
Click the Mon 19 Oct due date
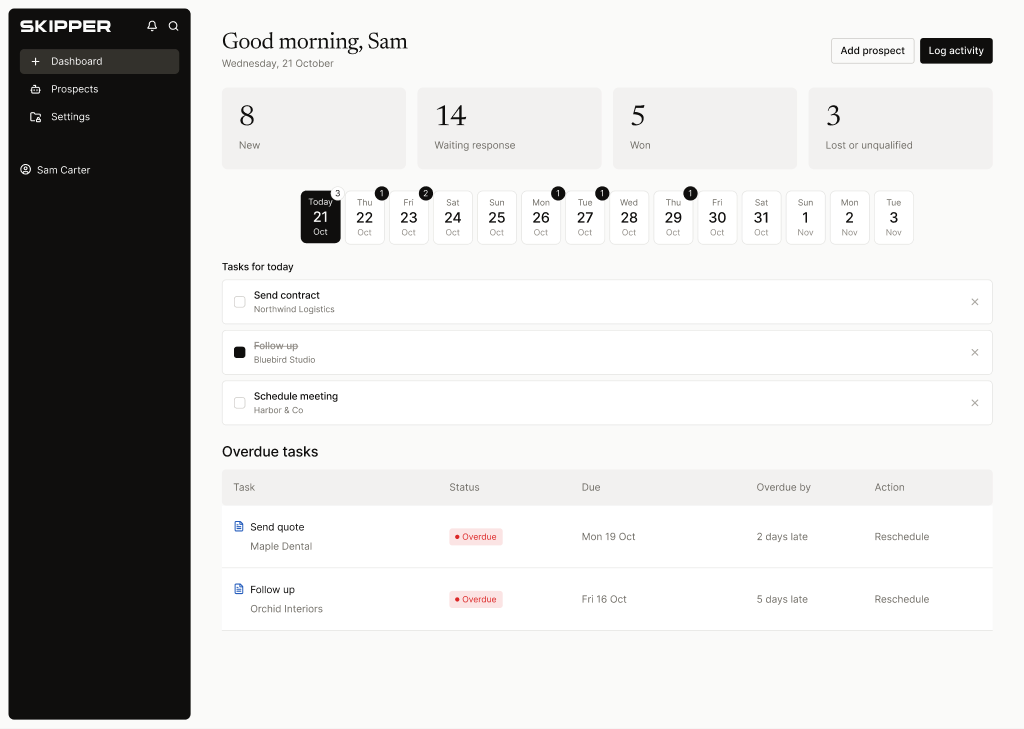pyautogui.click(x=608, y=536)
